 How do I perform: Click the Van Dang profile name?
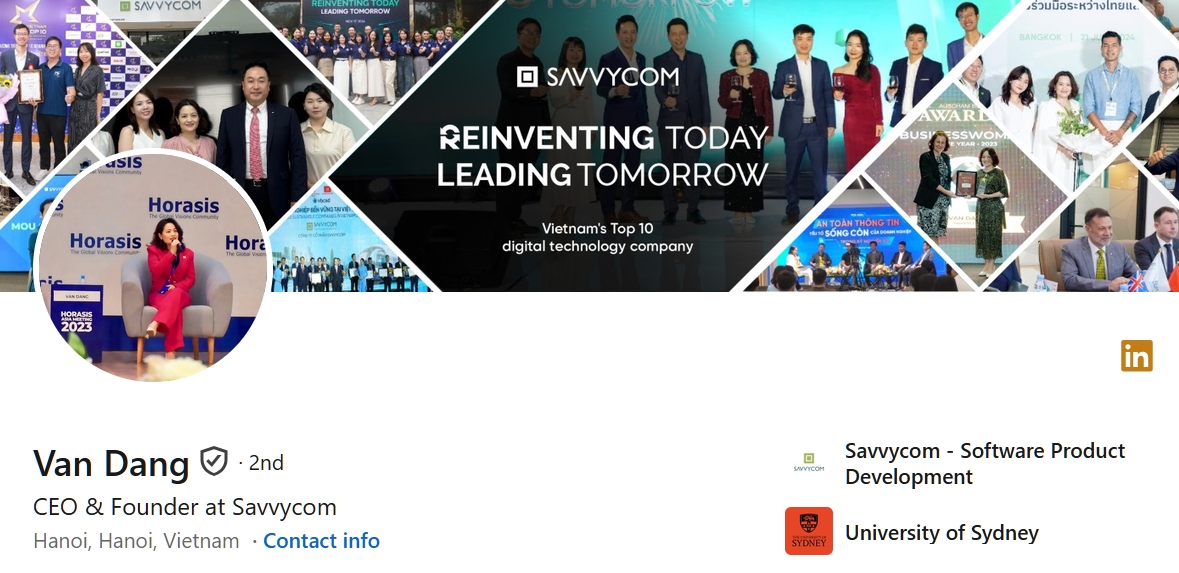[111, 462]
